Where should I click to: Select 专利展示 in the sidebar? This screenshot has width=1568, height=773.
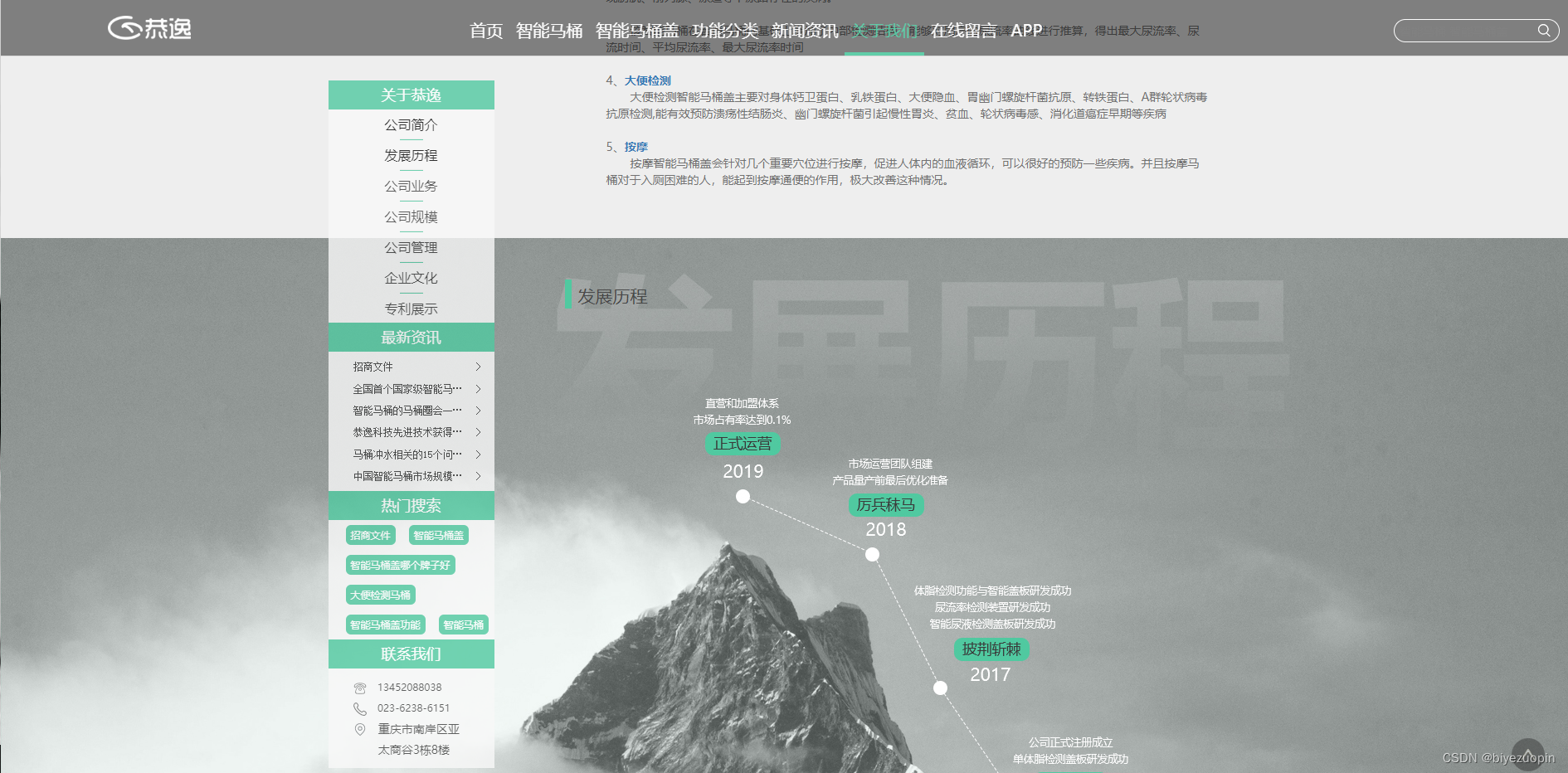[x=411, y=309]
